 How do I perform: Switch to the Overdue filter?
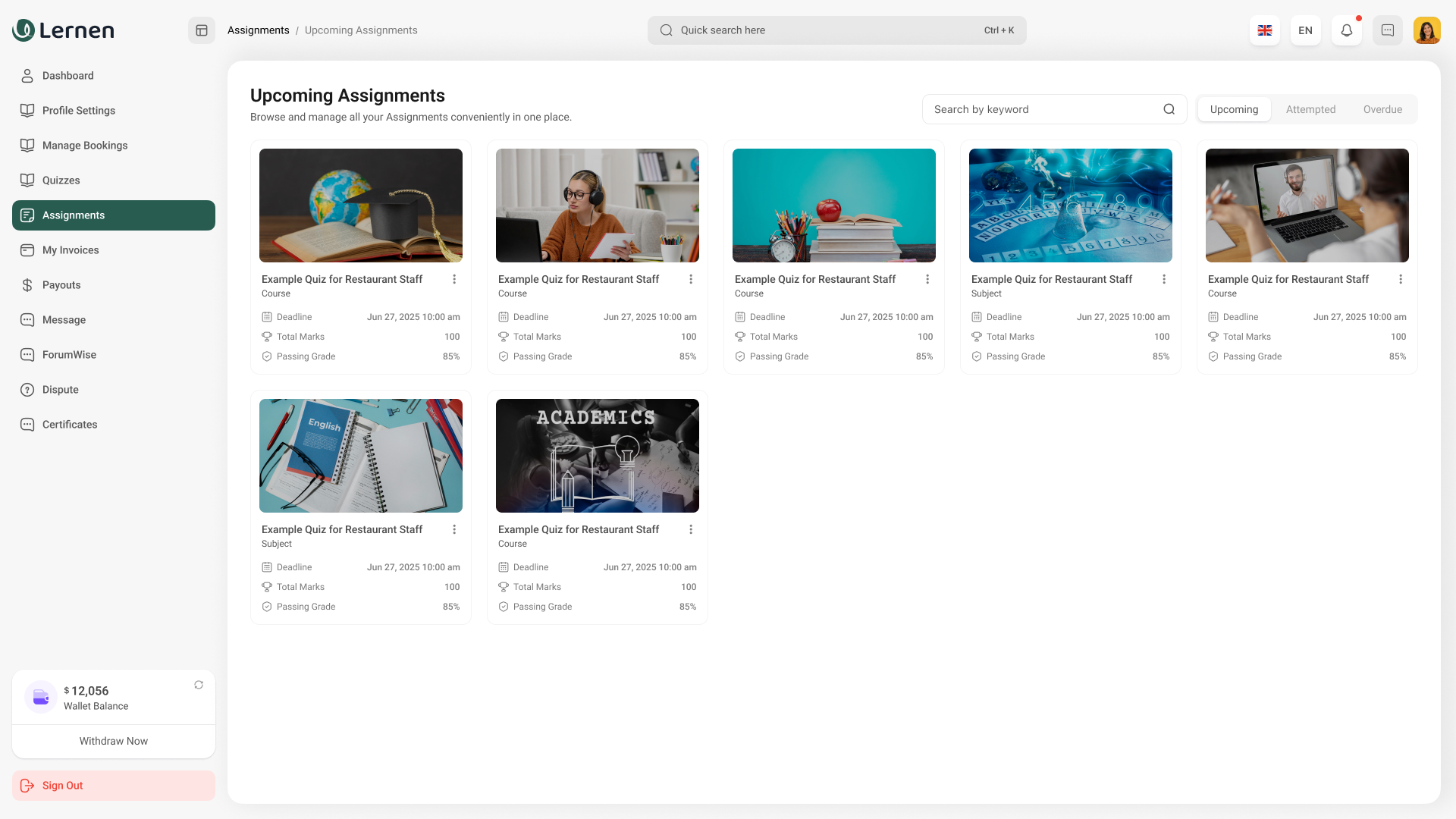[1382, 109]
